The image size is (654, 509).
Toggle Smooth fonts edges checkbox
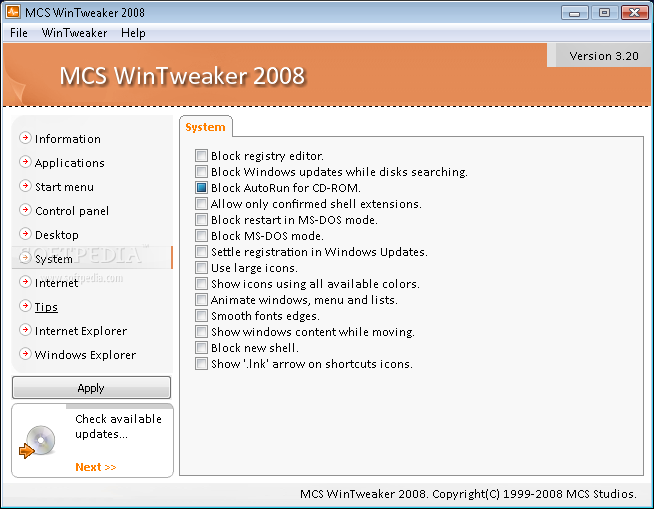(x=201, y=315)
